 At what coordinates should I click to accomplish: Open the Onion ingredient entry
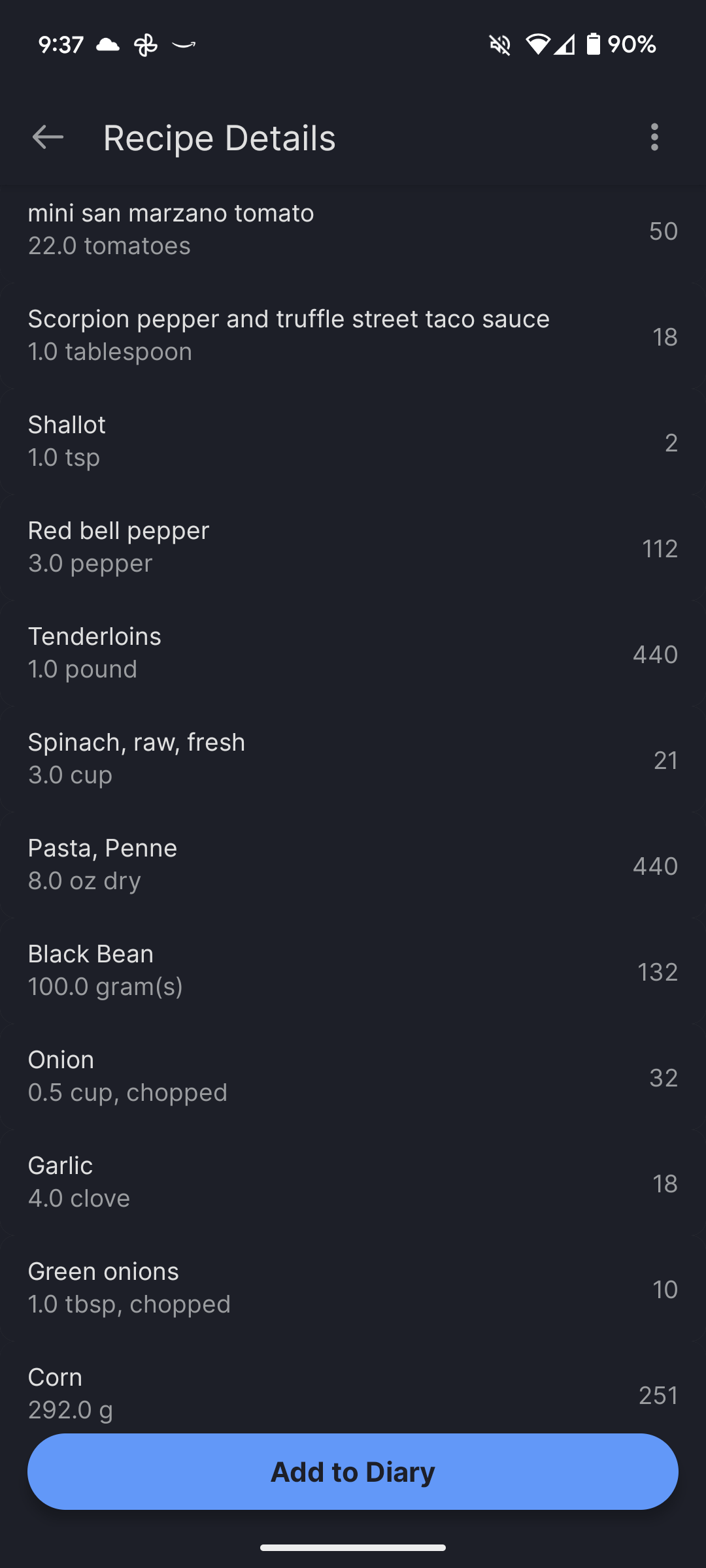point(353,1076)
